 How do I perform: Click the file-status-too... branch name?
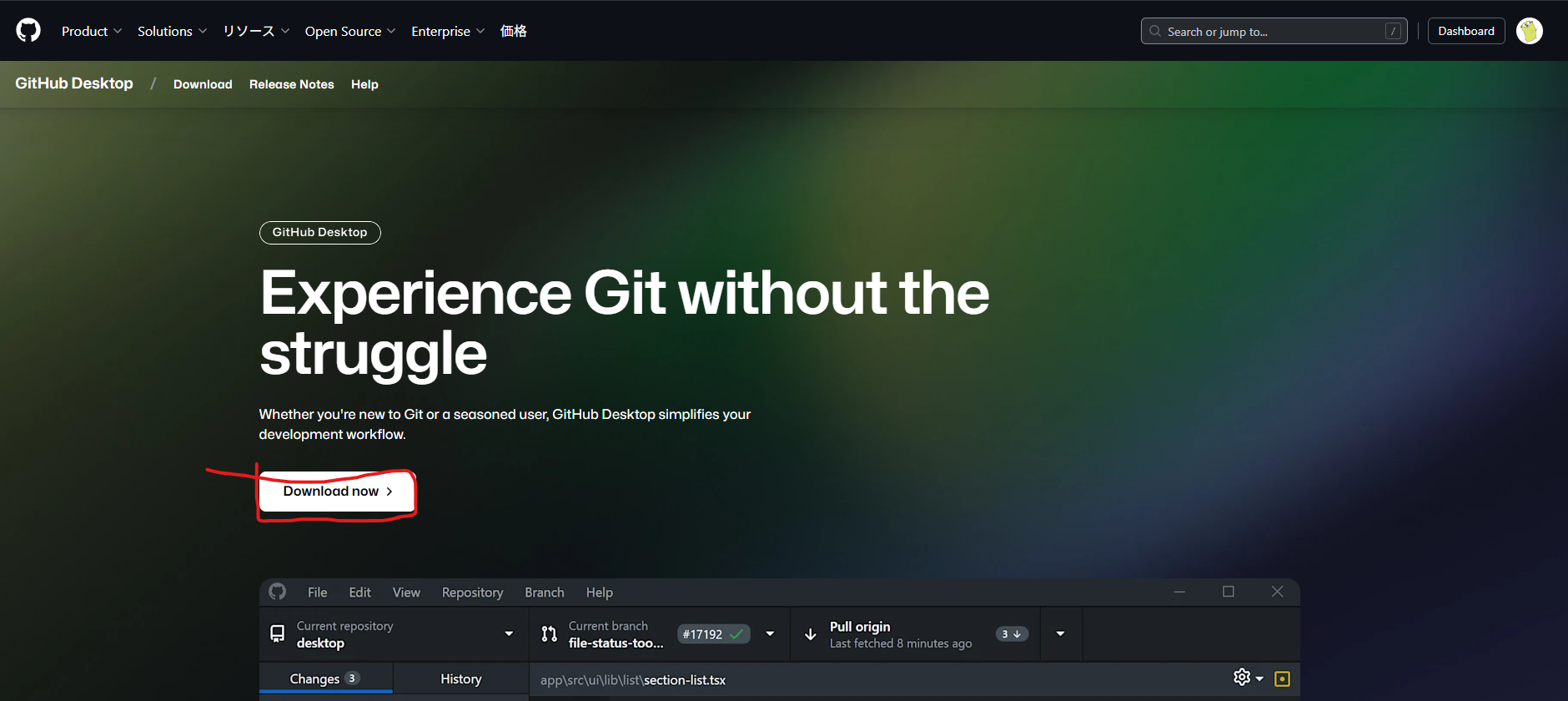[x=616, y=643]
